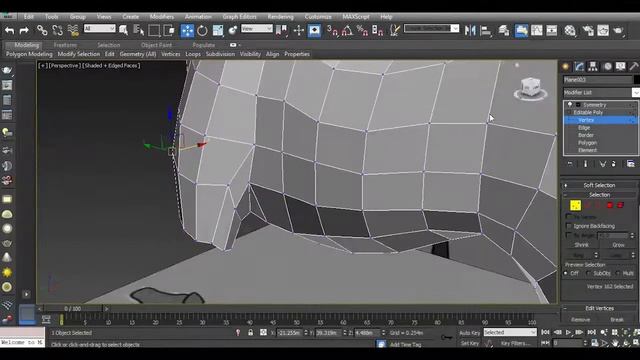Toggle Window/Crossing selection mode

(x=169, y=30)
